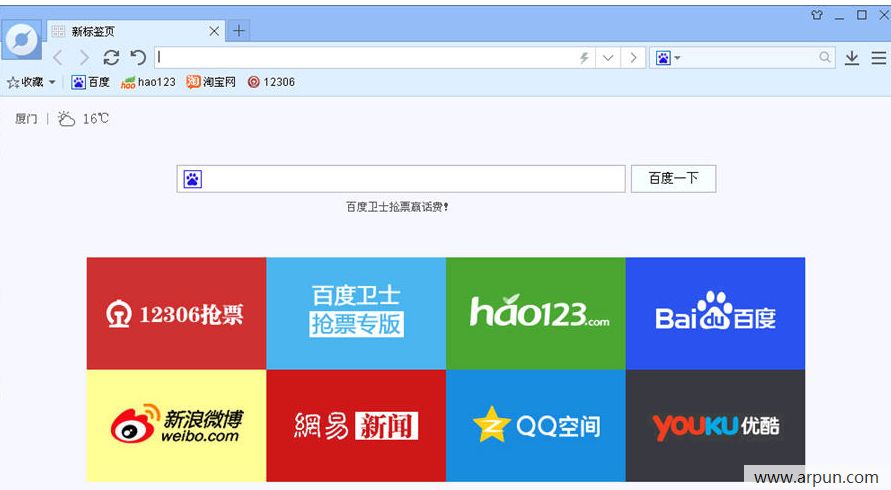Click the Baidu paw icon in search box

pyautogui.click(x=193, y=180)
